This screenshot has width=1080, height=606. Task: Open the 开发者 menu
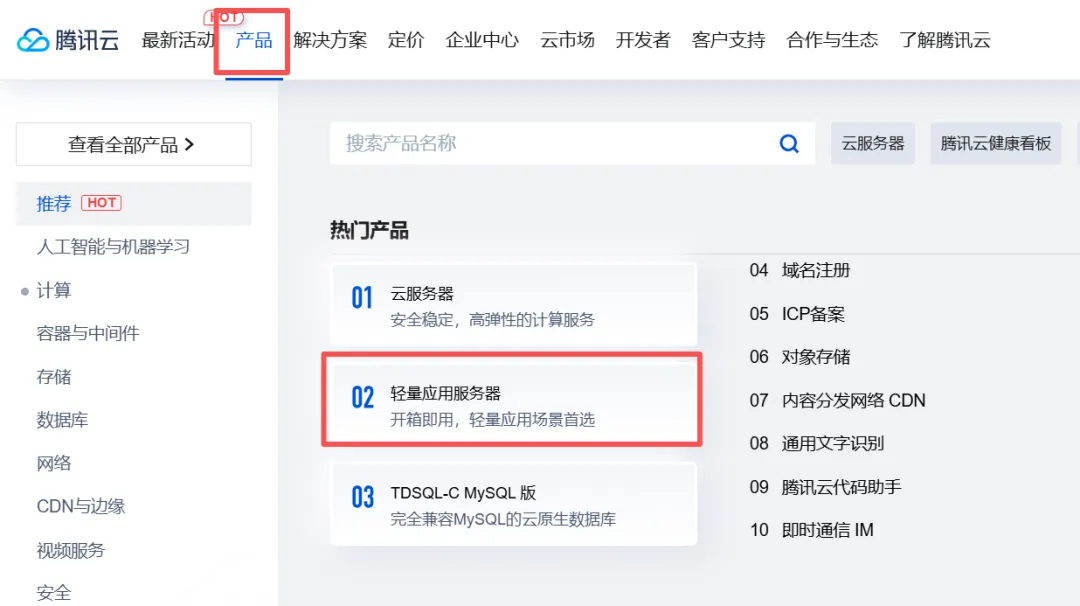click(643, 40)
